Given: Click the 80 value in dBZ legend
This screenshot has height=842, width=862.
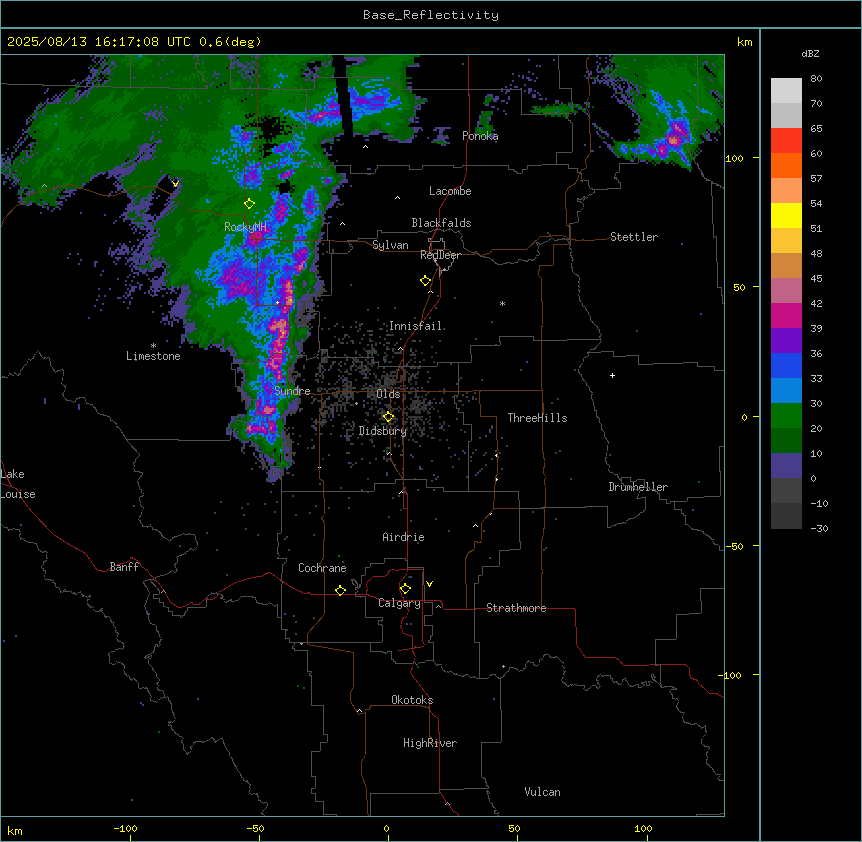Looking at the screenshot, I should [816, 79].
